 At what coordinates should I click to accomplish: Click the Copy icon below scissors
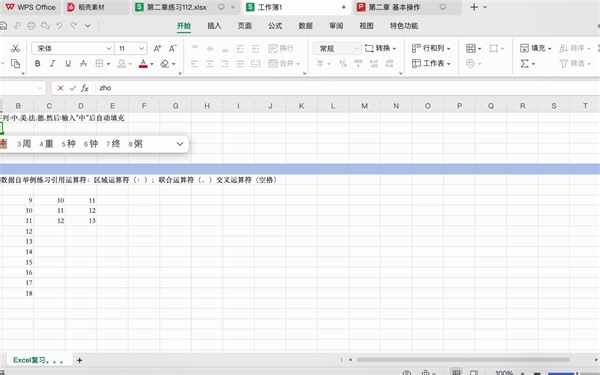click(15, 64)
